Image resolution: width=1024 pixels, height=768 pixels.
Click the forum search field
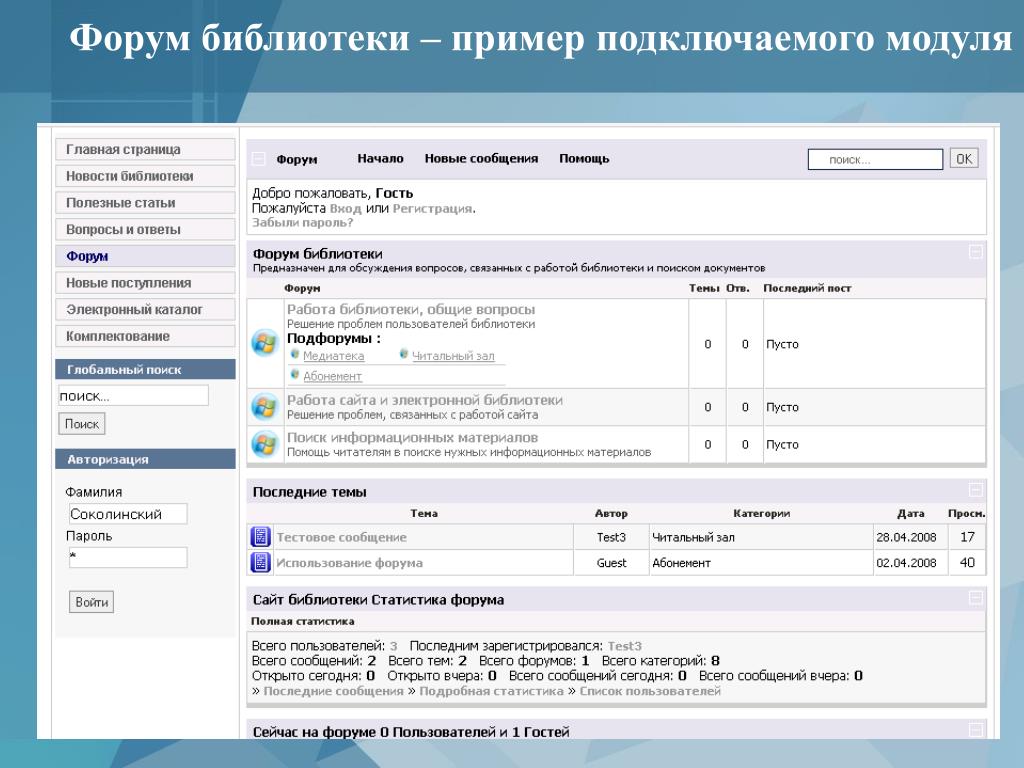click(875, 159)
